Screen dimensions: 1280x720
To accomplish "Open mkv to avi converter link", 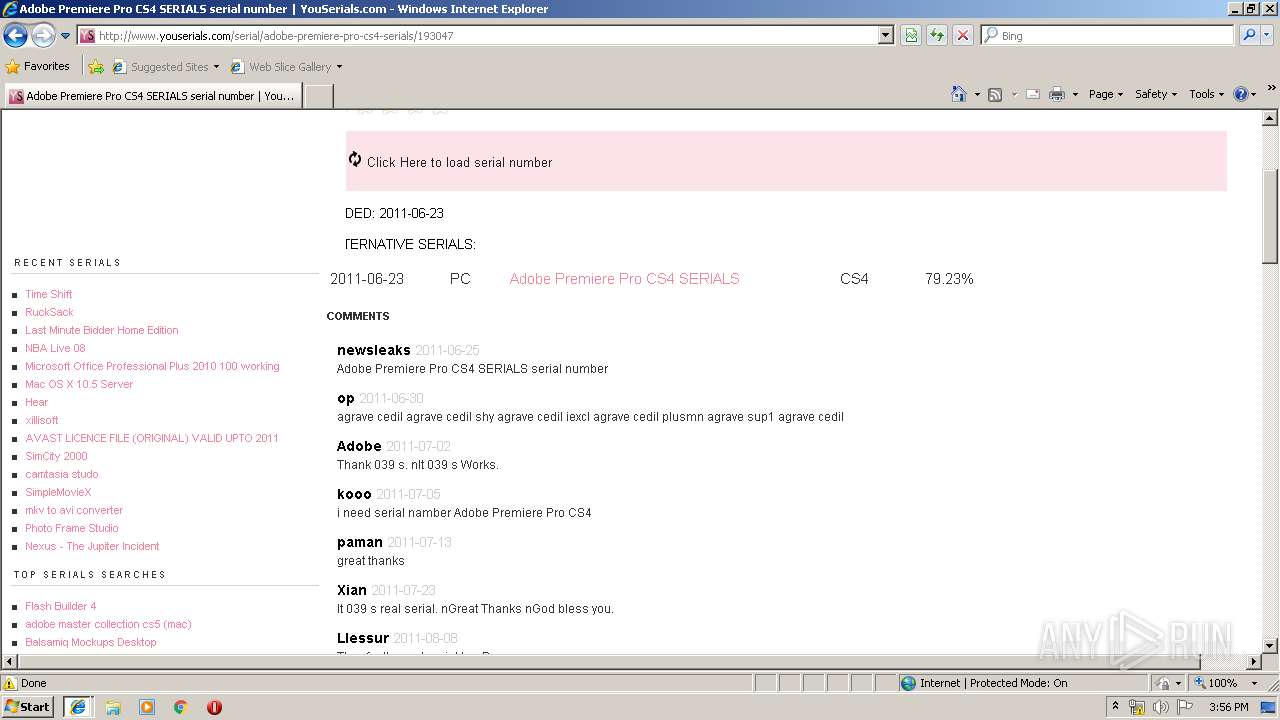I will point(74,510).
